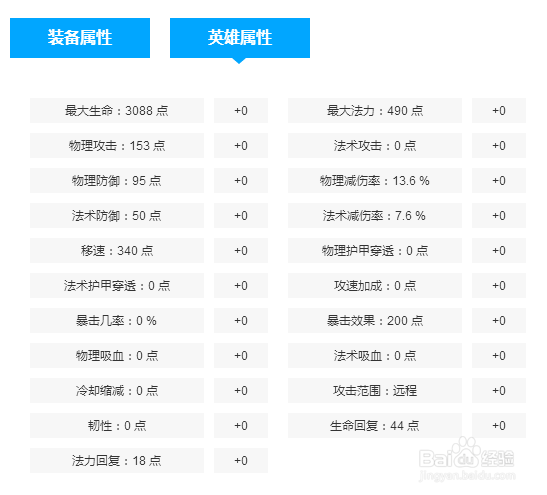Screen dimensions: 547x495
Task: Click the 法术吸血：0 点 cell
Action: point(375,355)
